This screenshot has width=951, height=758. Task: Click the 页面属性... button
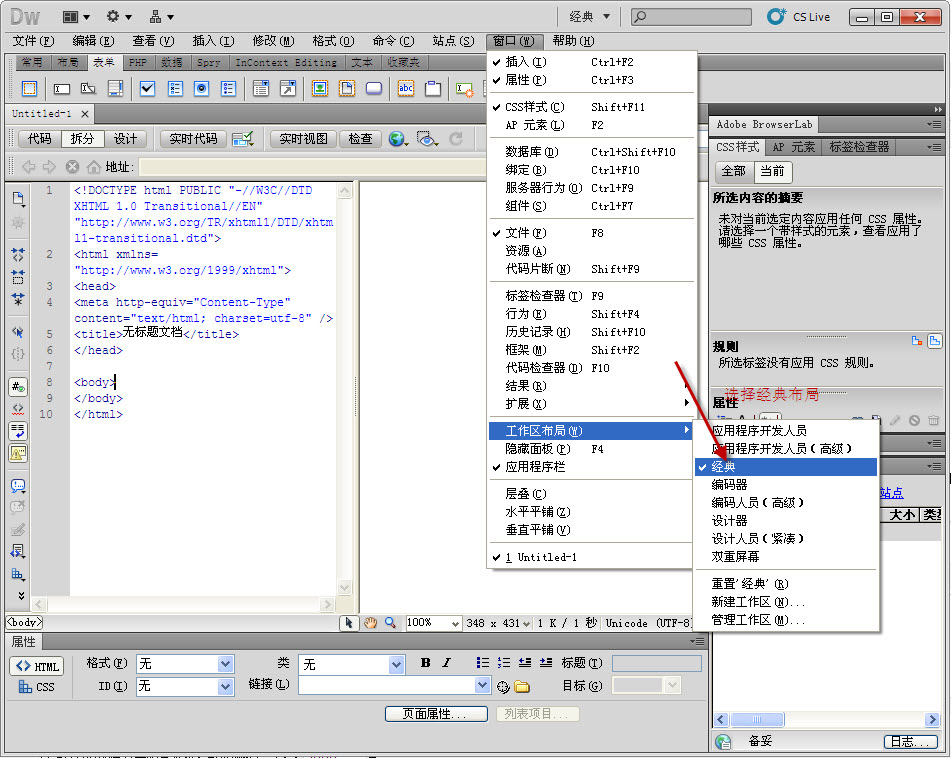pos(436,714)
